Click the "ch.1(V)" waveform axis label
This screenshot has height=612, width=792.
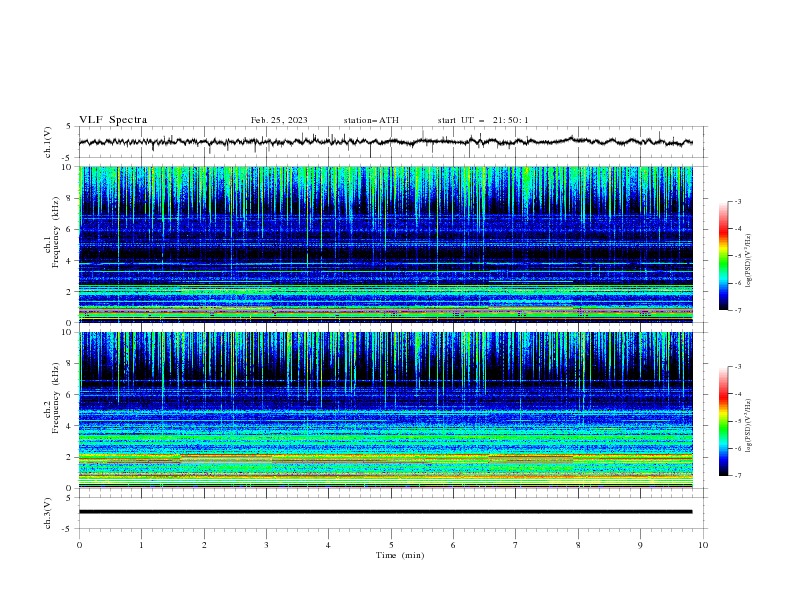coord(48,142)
